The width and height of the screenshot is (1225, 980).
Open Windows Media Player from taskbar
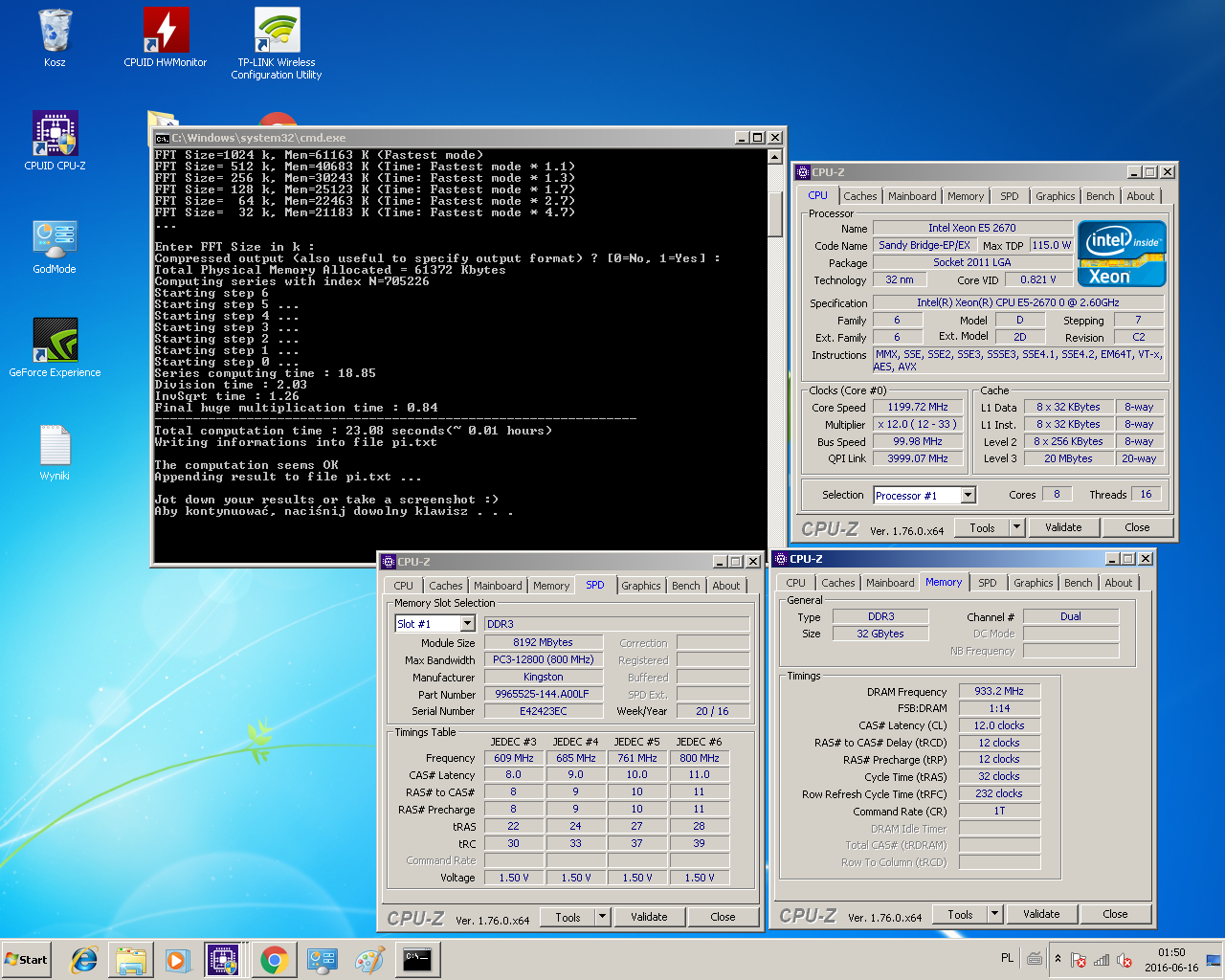pos(177,960)
